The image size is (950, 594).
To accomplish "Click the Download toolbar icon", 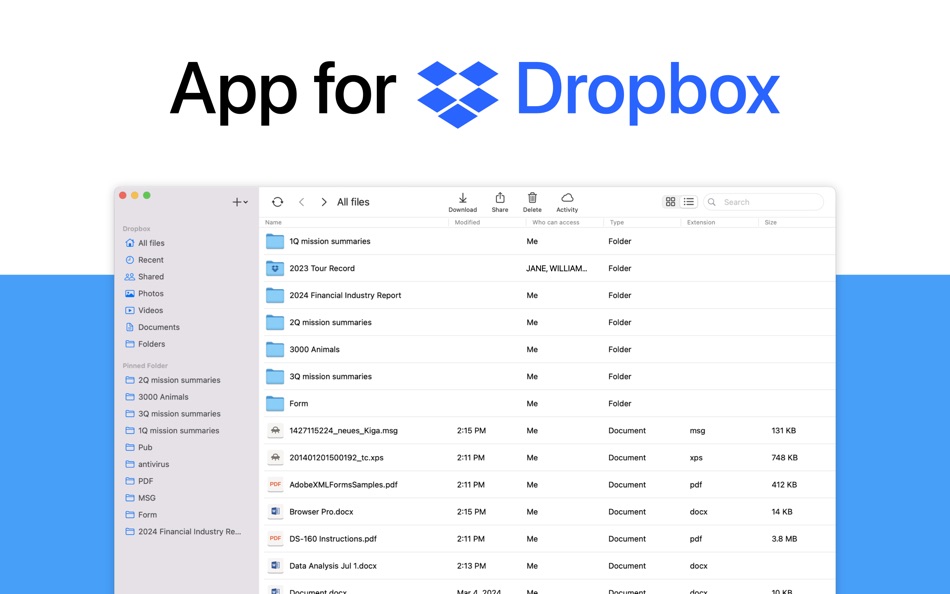I will (462, 202).
